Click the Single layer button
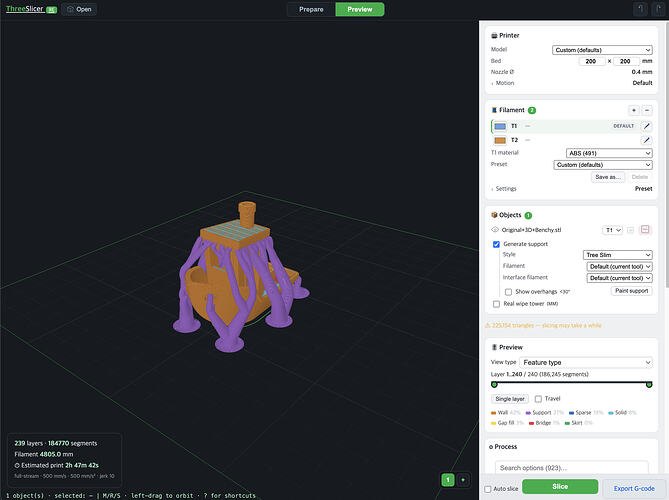The width and height of the screenshot is (669, 500). (510, 398)
